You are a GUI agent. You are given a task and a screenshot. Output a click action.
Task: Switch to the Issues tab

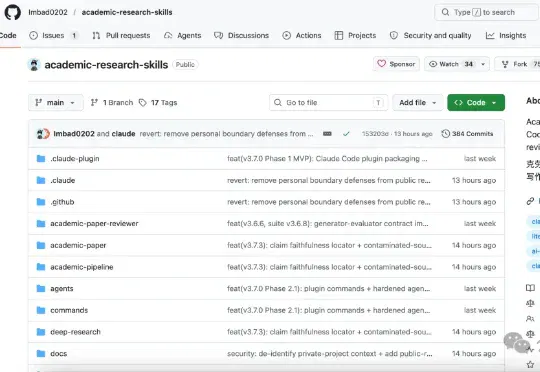(54, 35)
